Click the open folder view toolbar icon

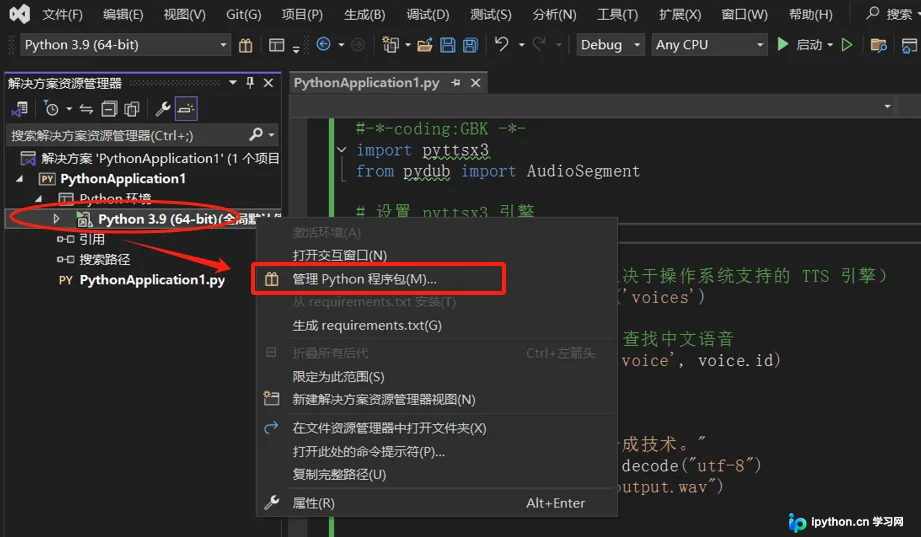coord(878,45)
